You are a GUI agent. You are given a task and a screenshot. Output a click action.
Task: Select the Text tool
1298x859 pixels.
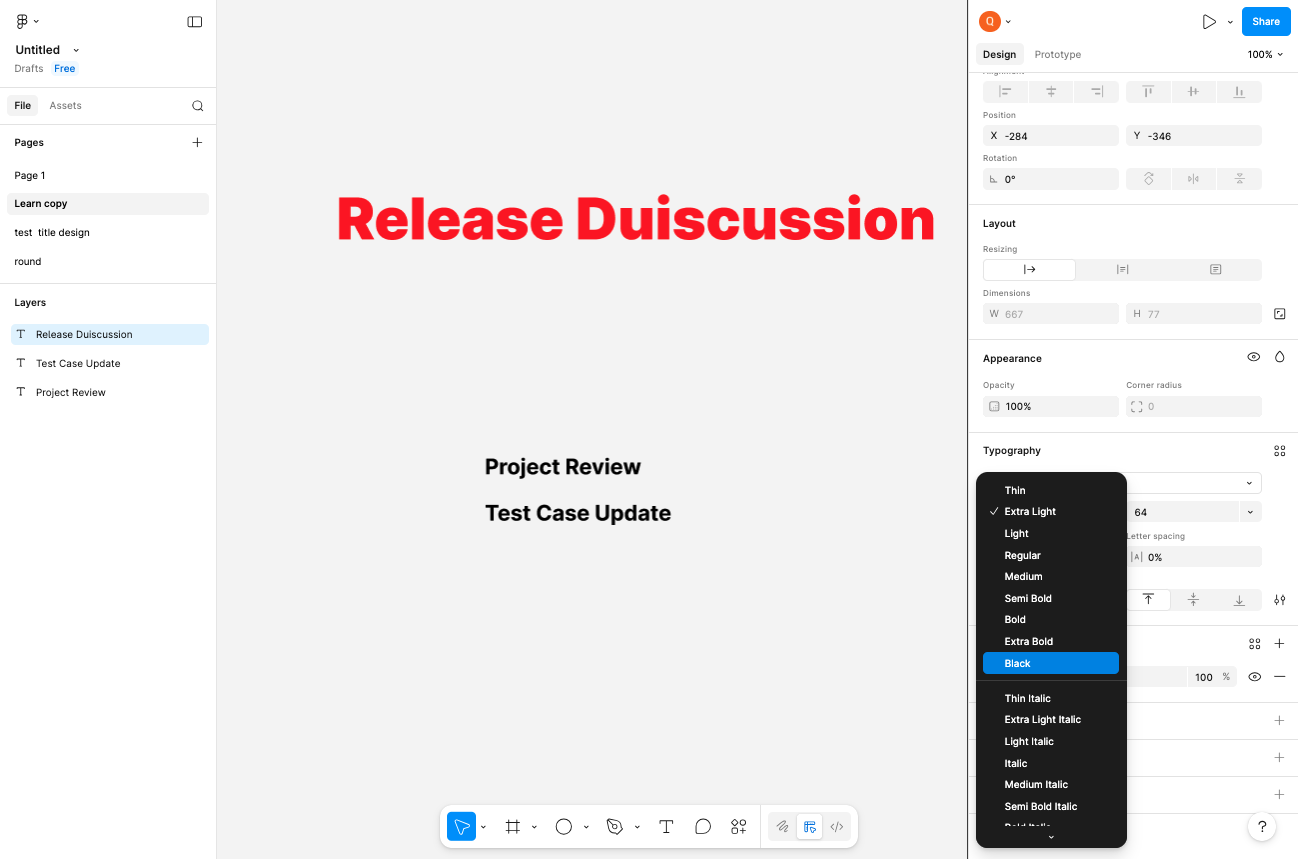(x=666, y=827)
